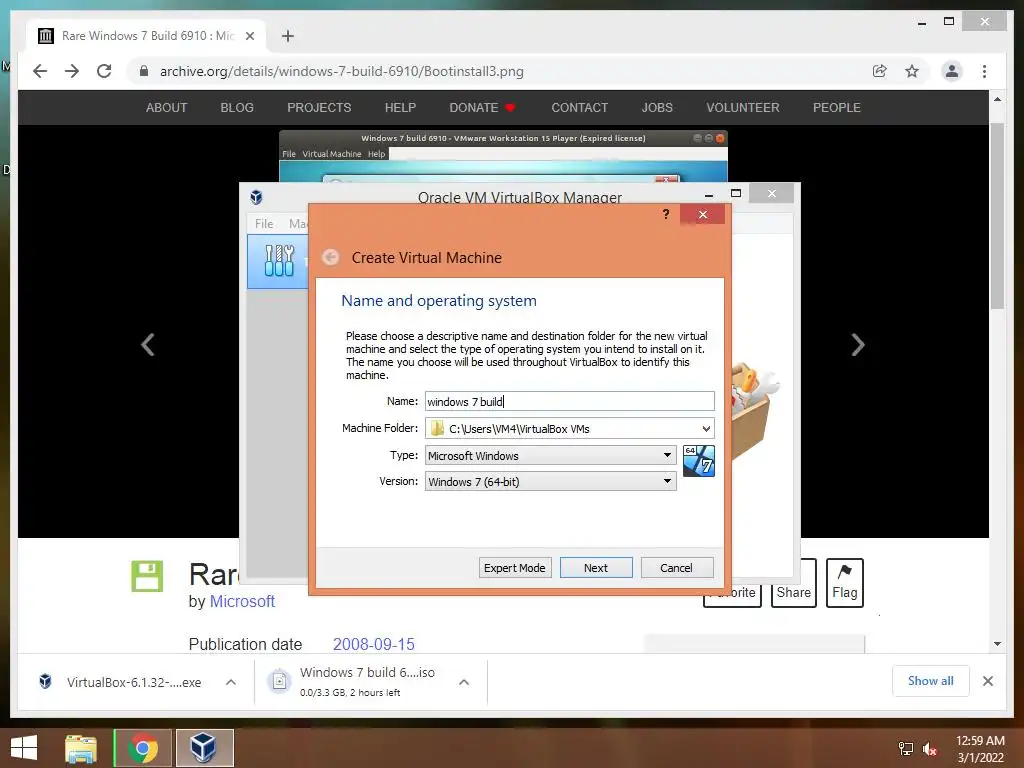
Task: Click the network tray icon
Action: 906,749
